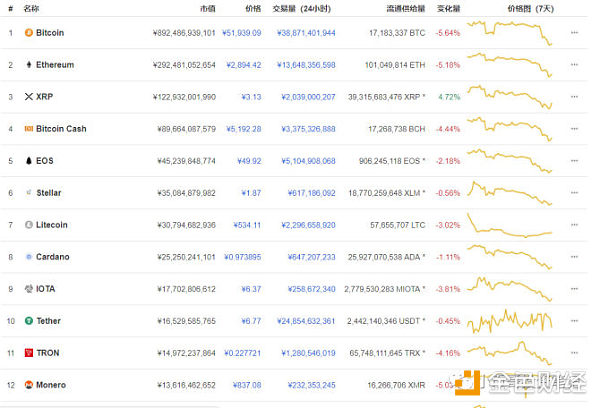Open the more options menu for Litecoin
600x408 pixels.
pos(574,225)
